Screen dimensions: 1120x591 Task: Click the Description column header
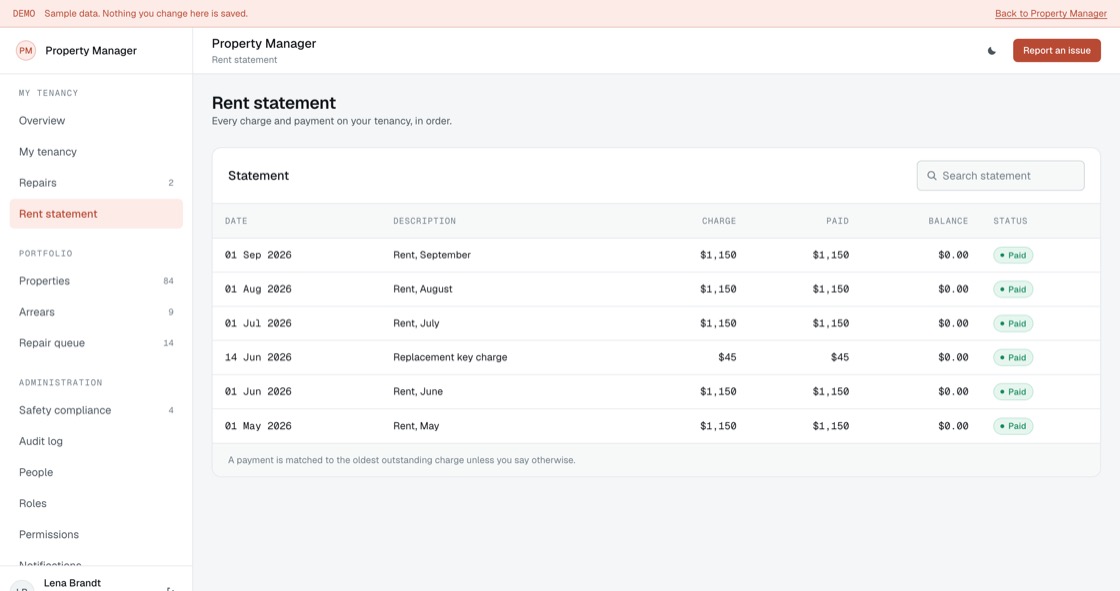424,221
